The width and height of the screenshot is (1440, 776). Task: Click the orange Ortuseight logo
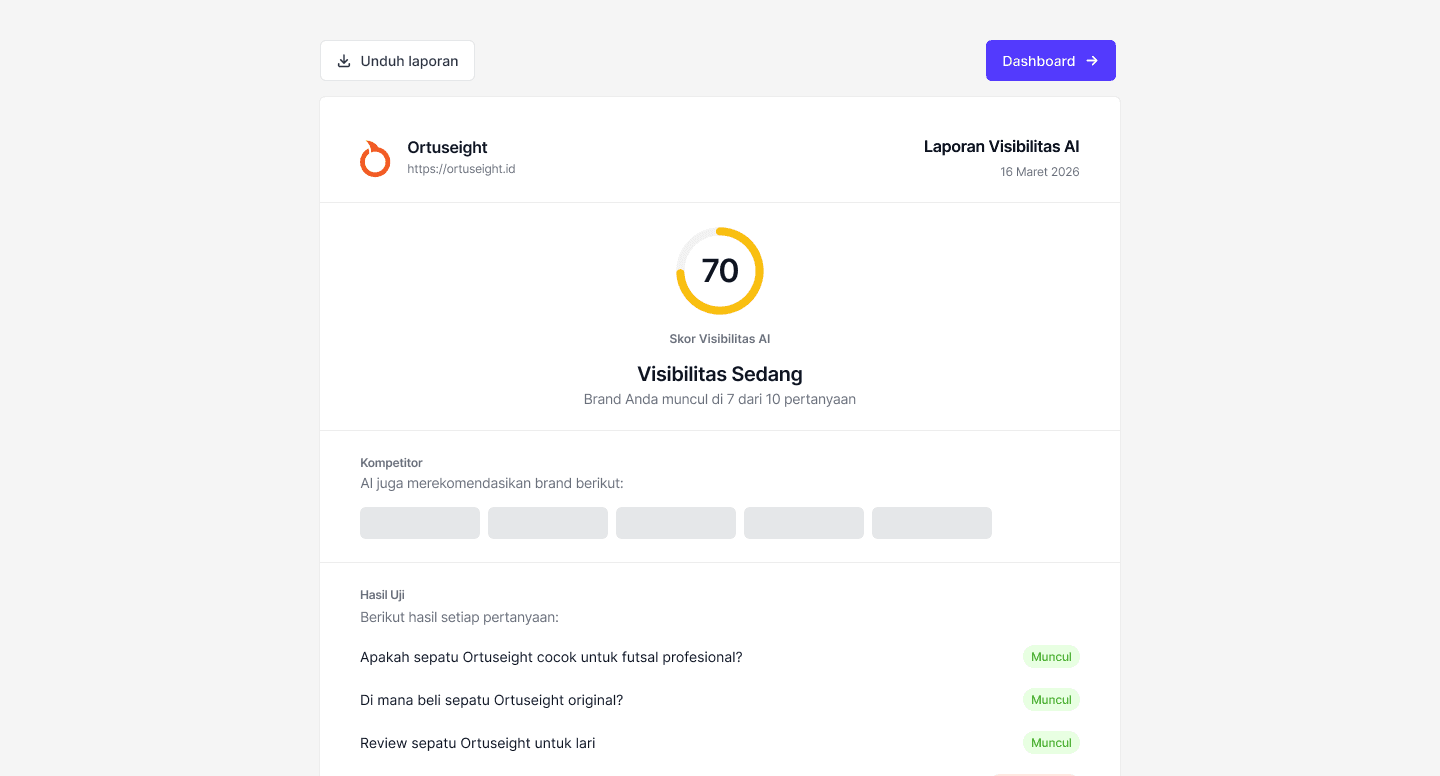(375, 158)
